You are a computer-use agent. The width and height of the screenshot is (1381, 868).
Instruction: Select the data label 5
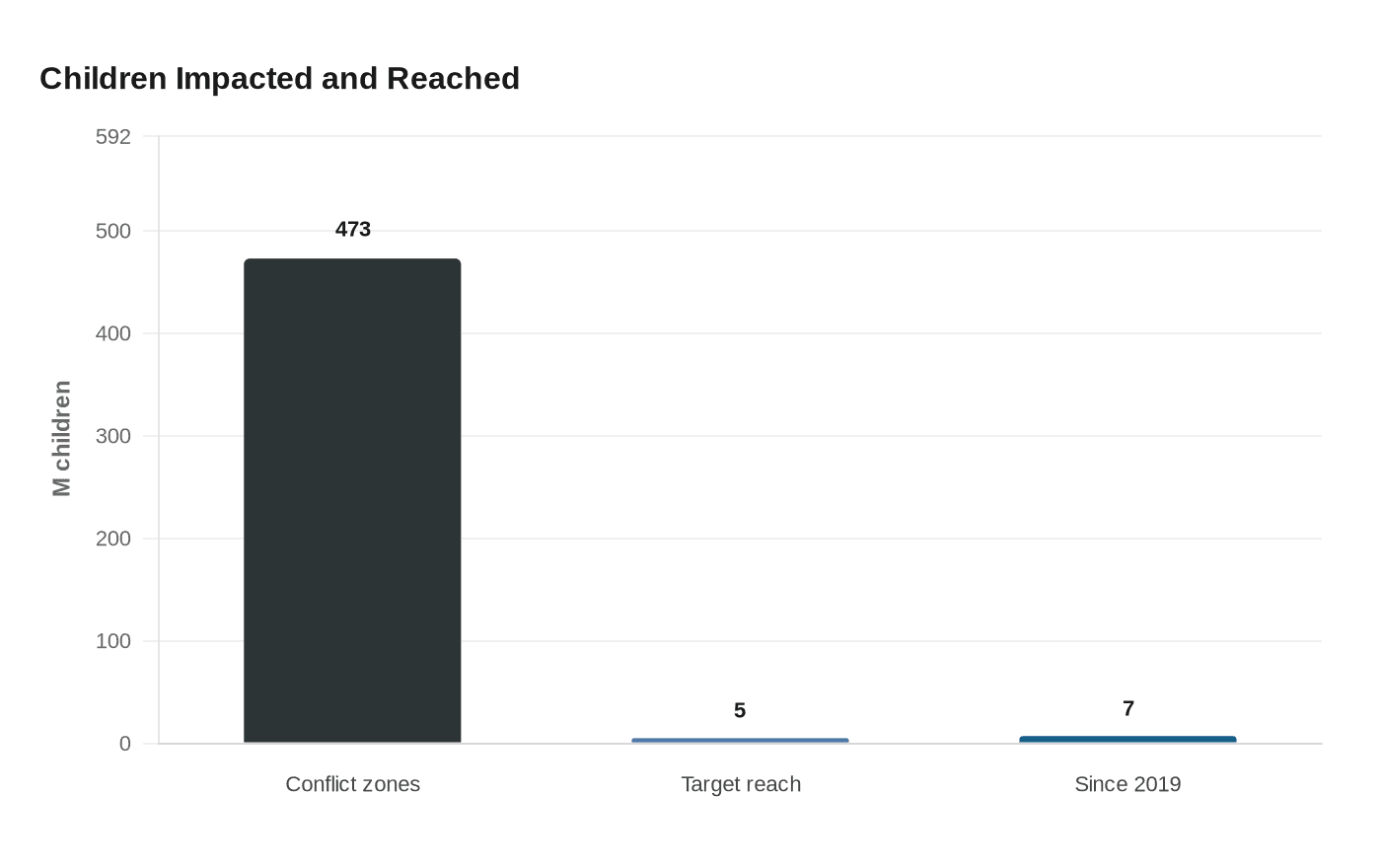point(740,710)
